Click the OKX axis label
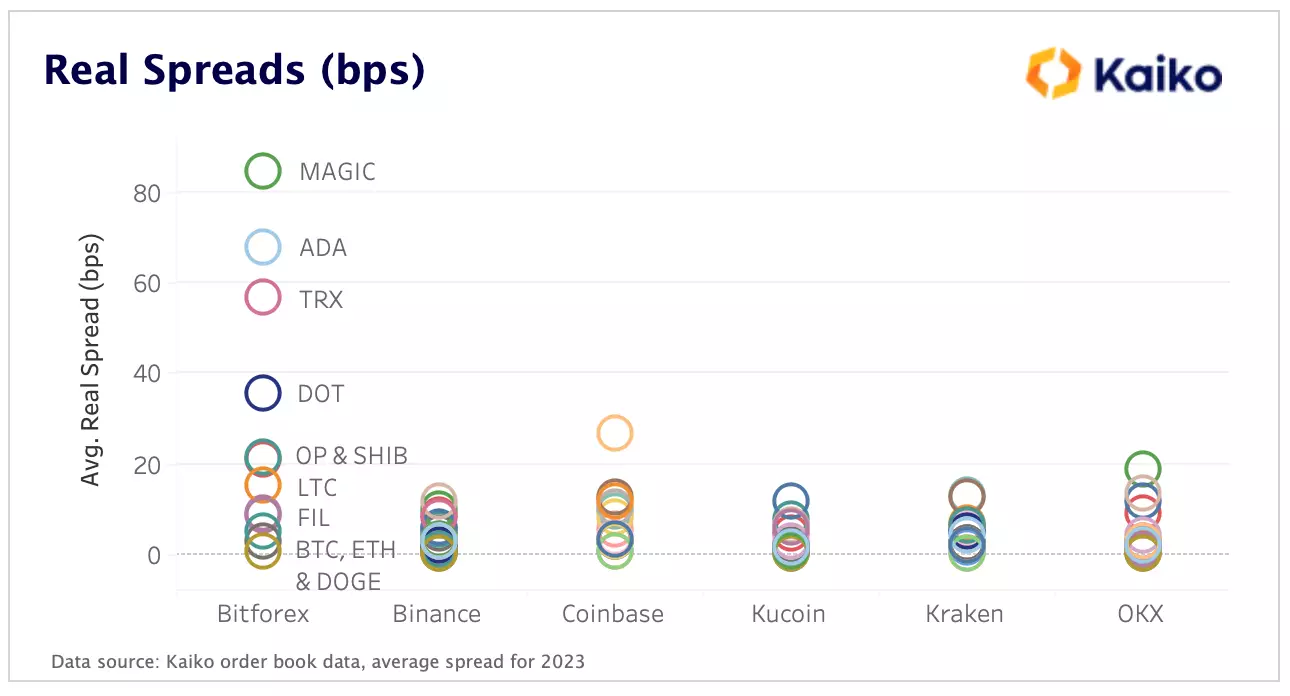 pos(1141,613)
